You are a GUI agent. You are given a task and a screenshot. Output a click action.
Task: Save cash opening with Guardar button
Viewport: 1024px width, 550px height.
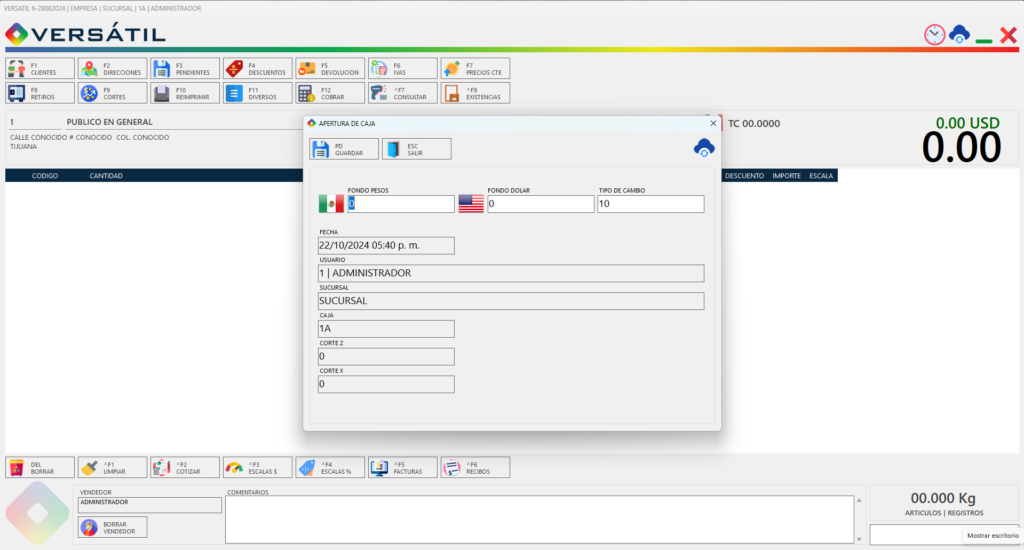[x=344, y=149]
